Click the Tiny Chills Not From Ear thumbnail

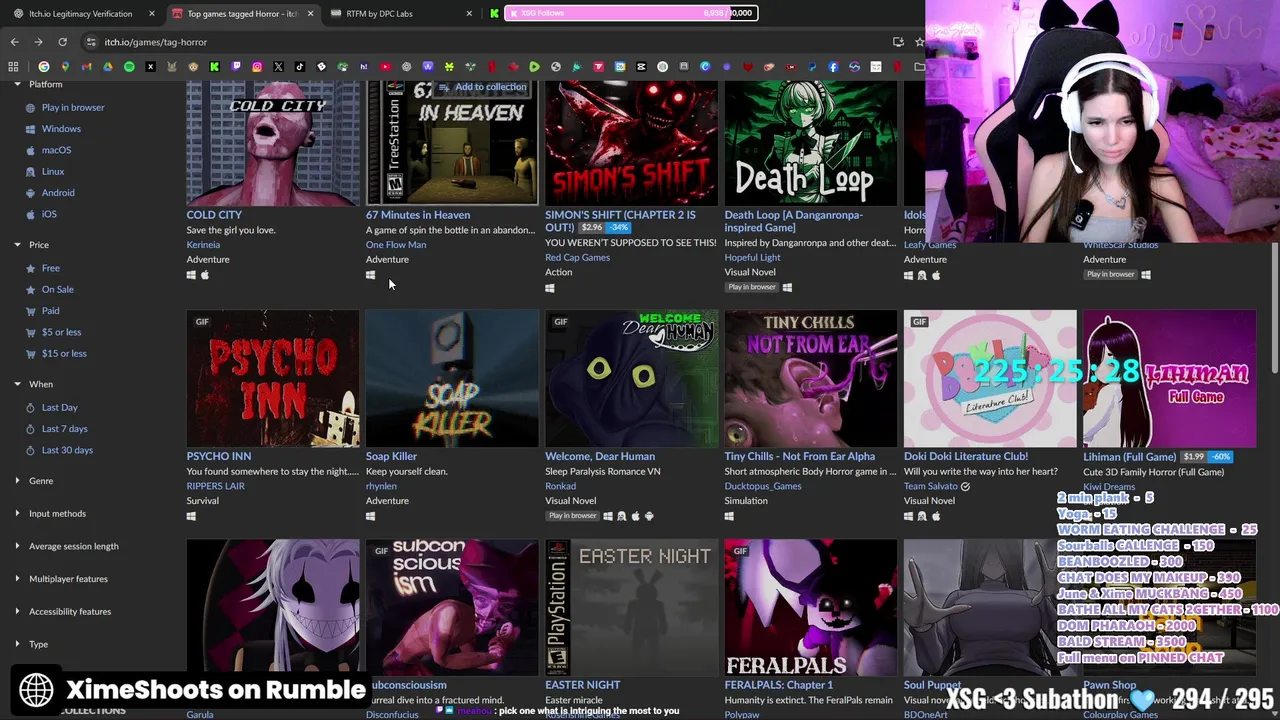[811, 379]
